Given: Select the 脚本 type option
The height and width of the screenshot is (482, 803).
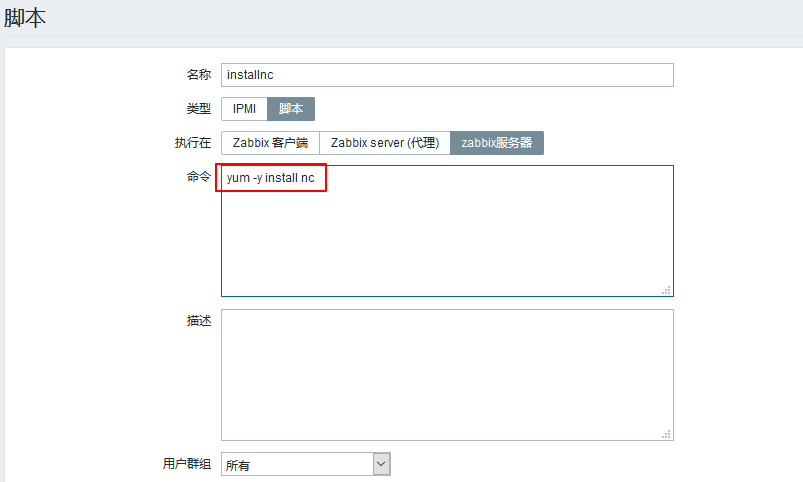Looking at the screenshot, I should coord(291,109).
